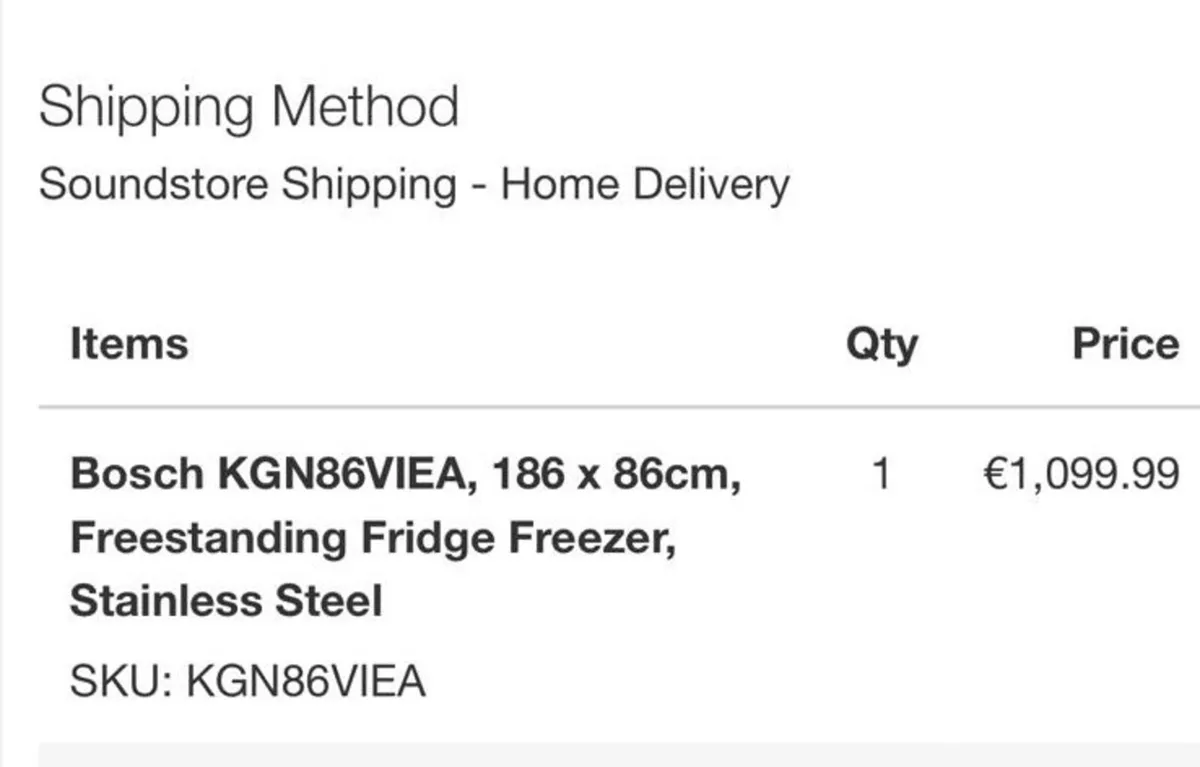The width and height of the screenshot is (1200, 767).
Task: Click the quantity value 1
Action: point(881,475)
